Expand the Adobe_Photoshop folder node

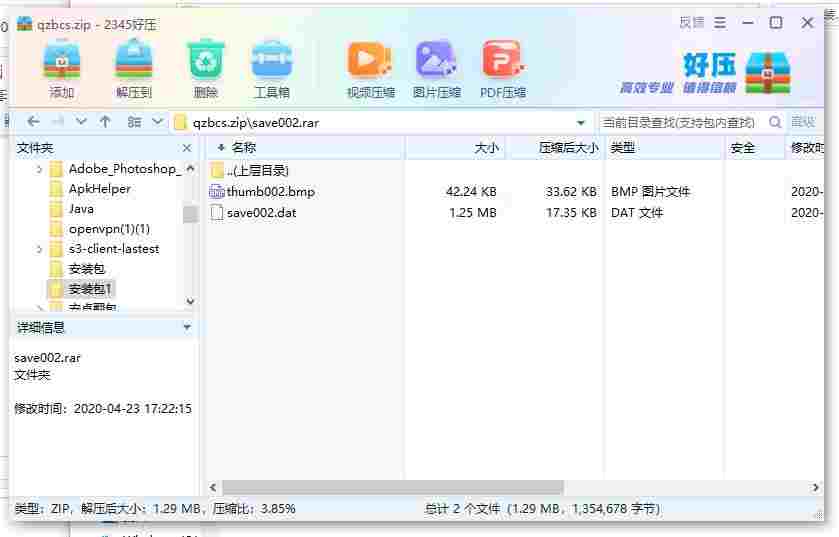tap(39, 170)
